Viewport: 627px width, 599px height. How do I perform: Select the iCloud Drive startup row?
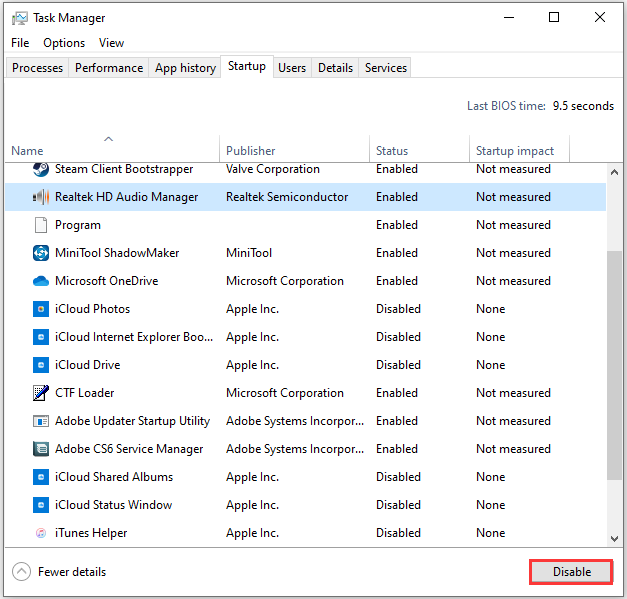300,365
